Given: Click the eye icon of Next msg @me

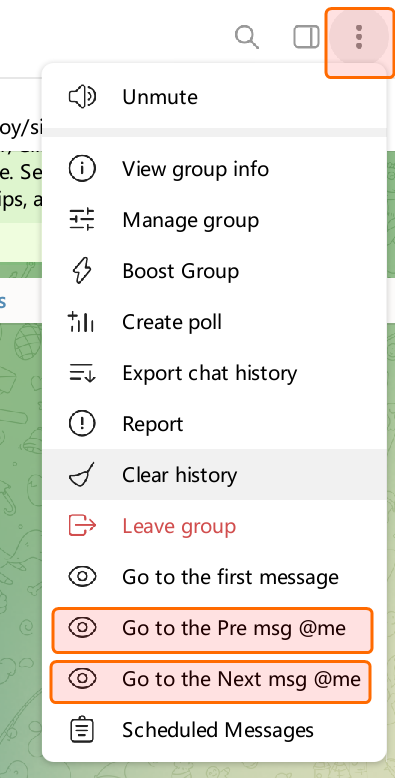Looking at the screenshot, I should pos(82,679).
